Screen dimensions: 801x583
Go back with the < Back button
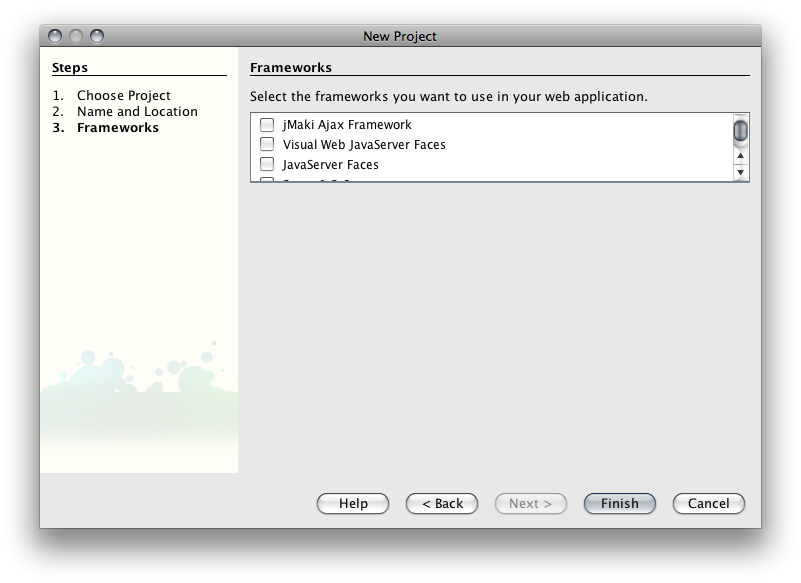click(442, 503)
